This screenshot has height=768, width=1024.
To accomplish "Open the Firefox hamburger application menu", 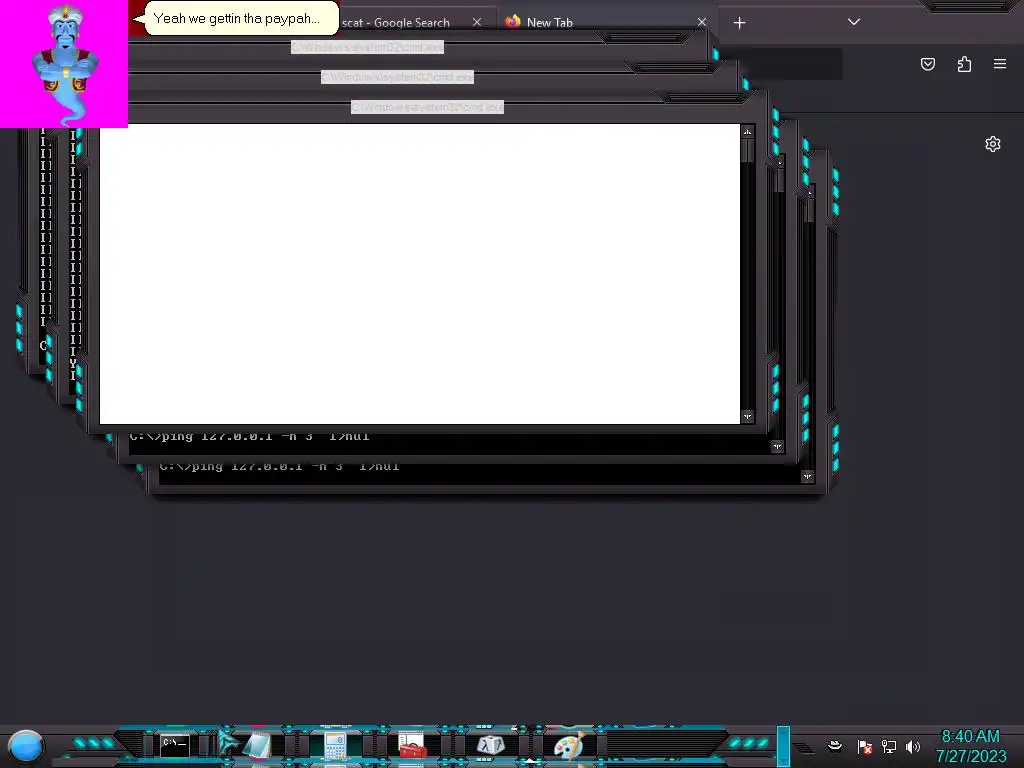I will tap(1000, 63).
